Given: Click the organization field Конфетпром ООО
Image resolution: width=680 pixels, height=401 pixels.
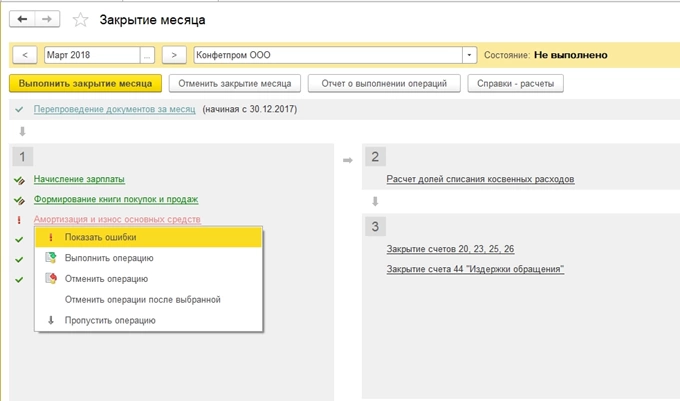Looking at the screenshot, I should 328,55.
